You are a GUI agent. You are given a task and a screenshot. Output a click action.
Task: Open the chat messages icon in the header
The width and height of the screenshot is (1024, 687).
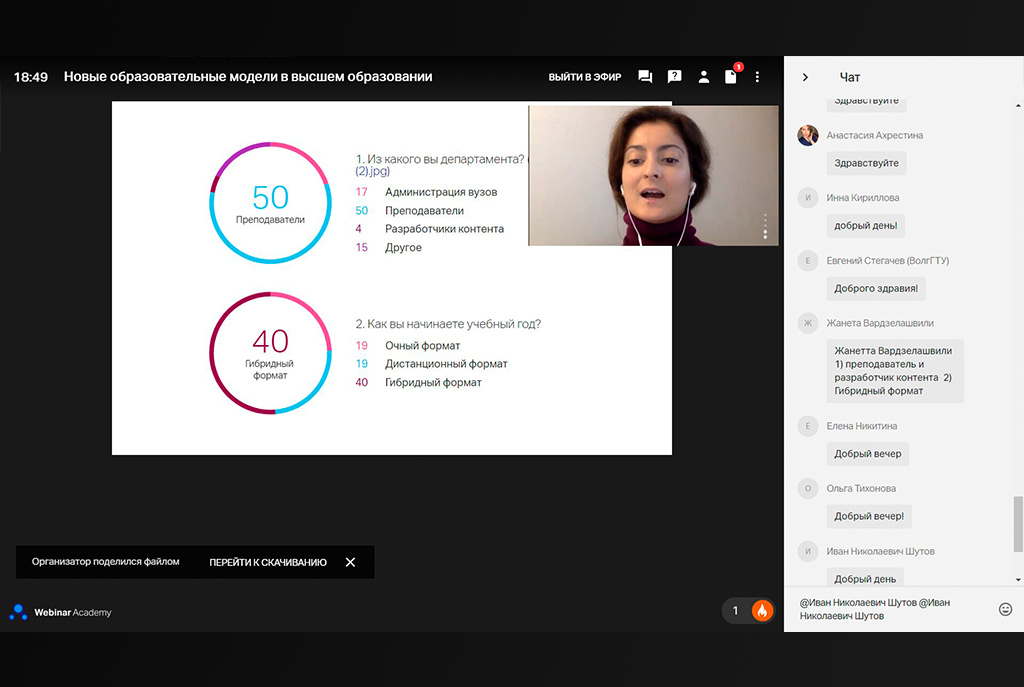[x=645, y=77]
